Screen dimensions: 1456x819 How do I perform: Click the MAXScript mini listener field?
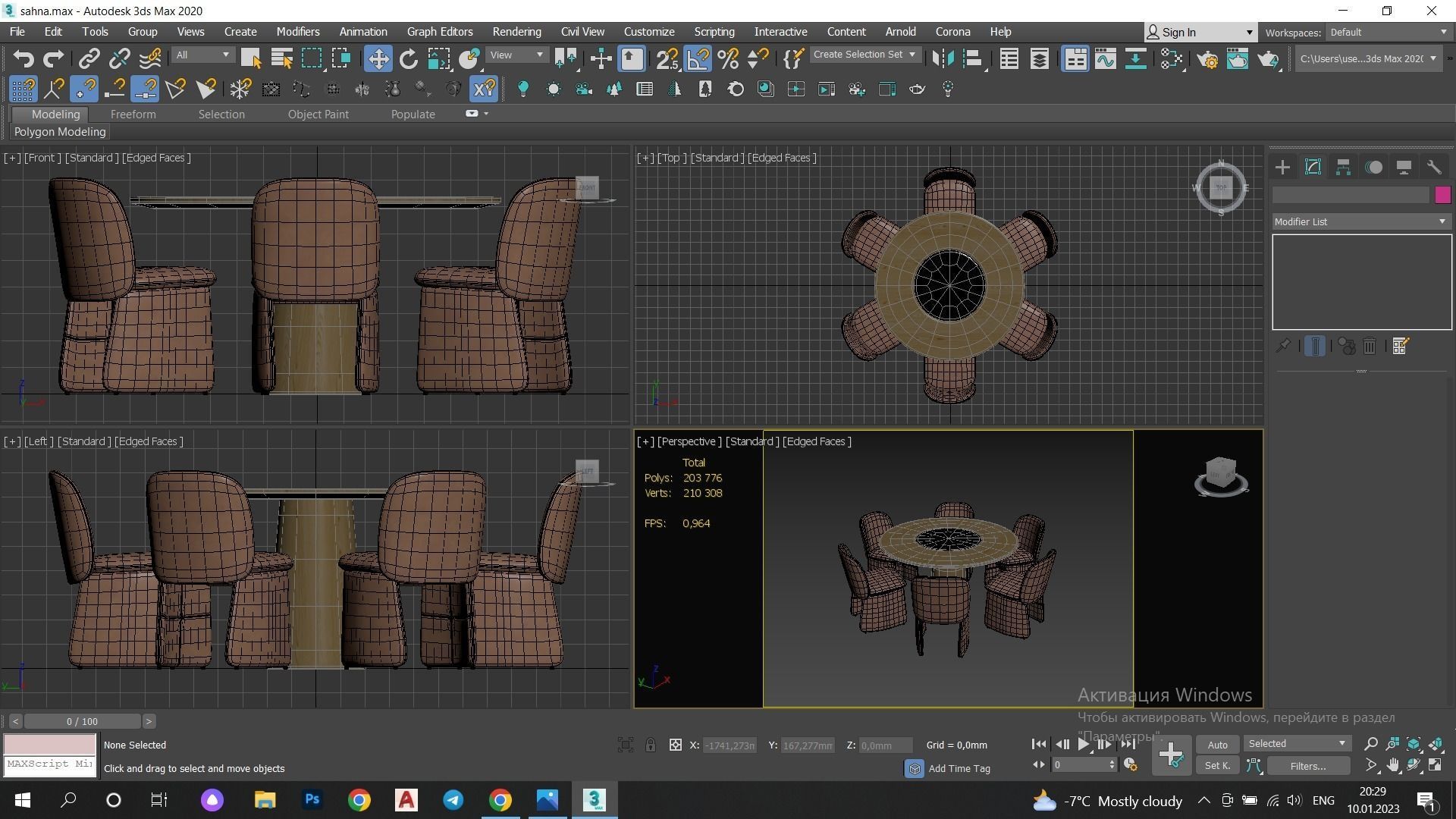(x=49, y=764)
